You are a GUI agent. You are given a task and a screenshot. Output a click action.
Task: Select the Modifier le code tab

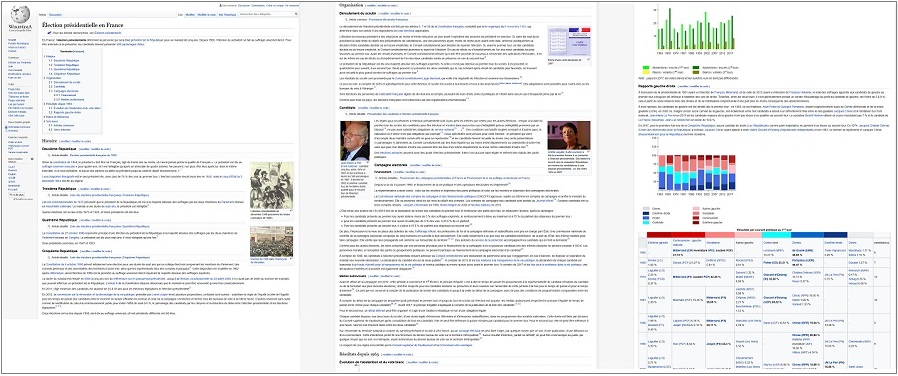click(207, 15)
